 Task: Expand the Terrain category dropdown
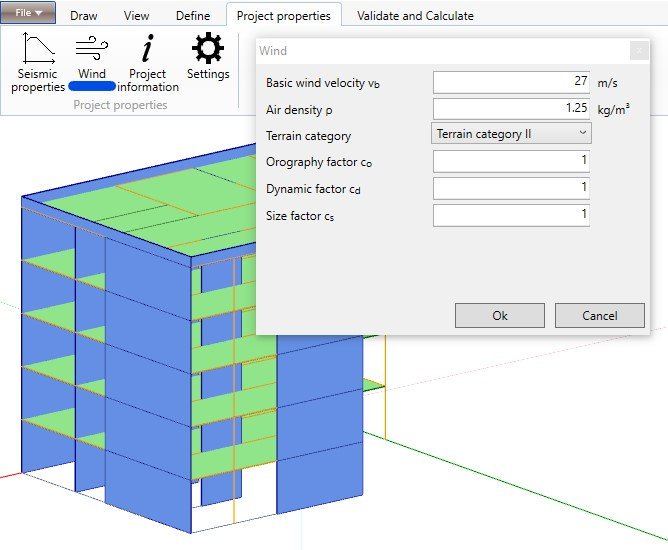[511, 134]
